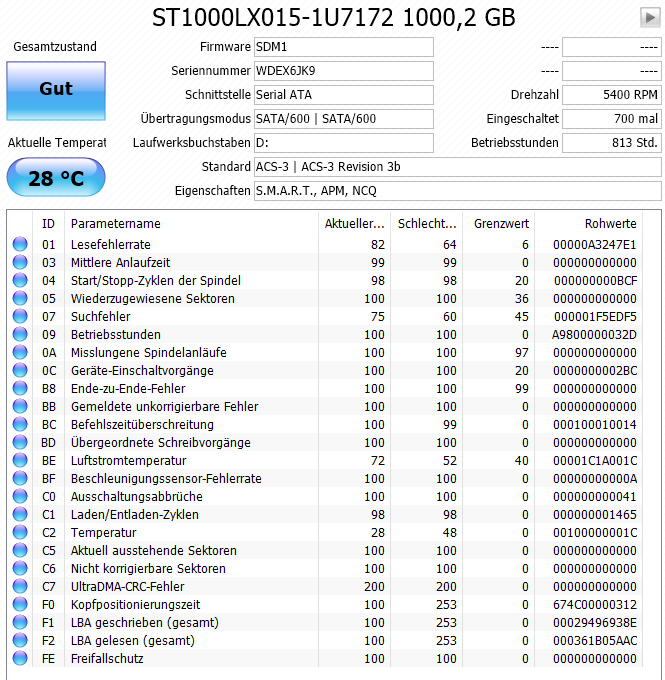665x680 pixels.
Task: Click the Grenzwert column header
Action: pyautogui.click(x=499, y=224)
